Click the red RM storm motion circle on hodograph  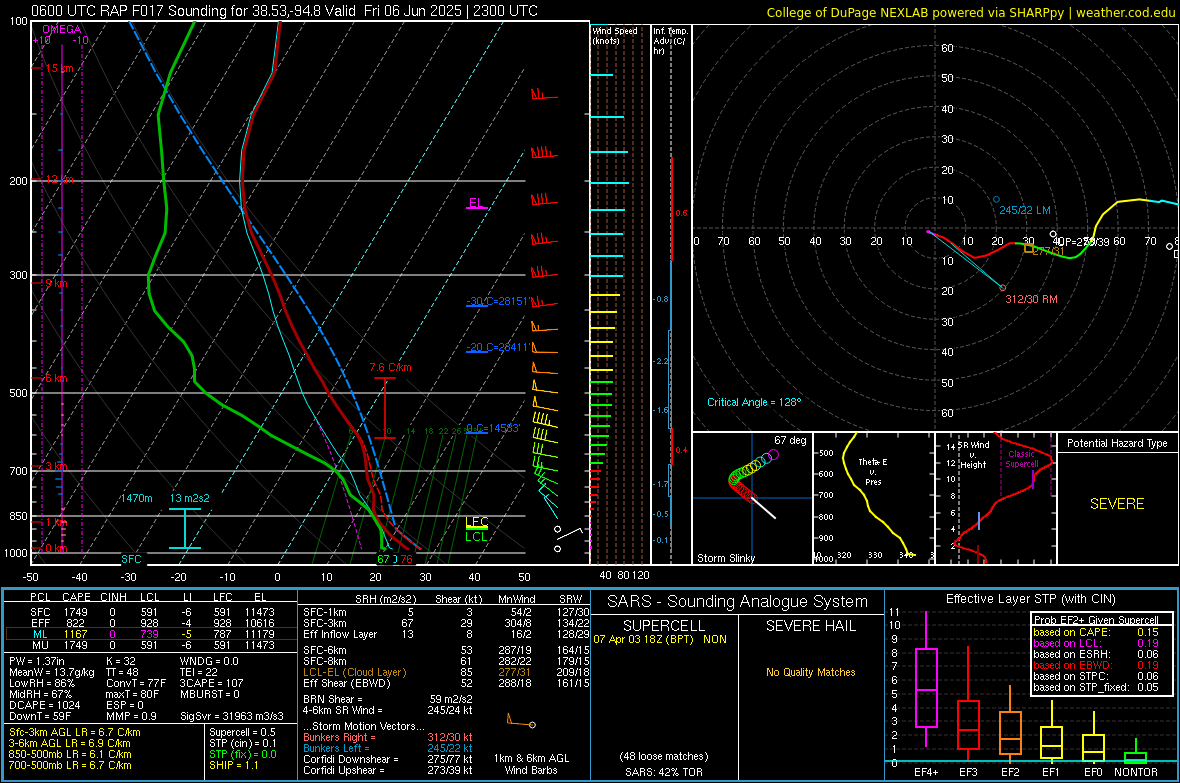[1002, 288]
